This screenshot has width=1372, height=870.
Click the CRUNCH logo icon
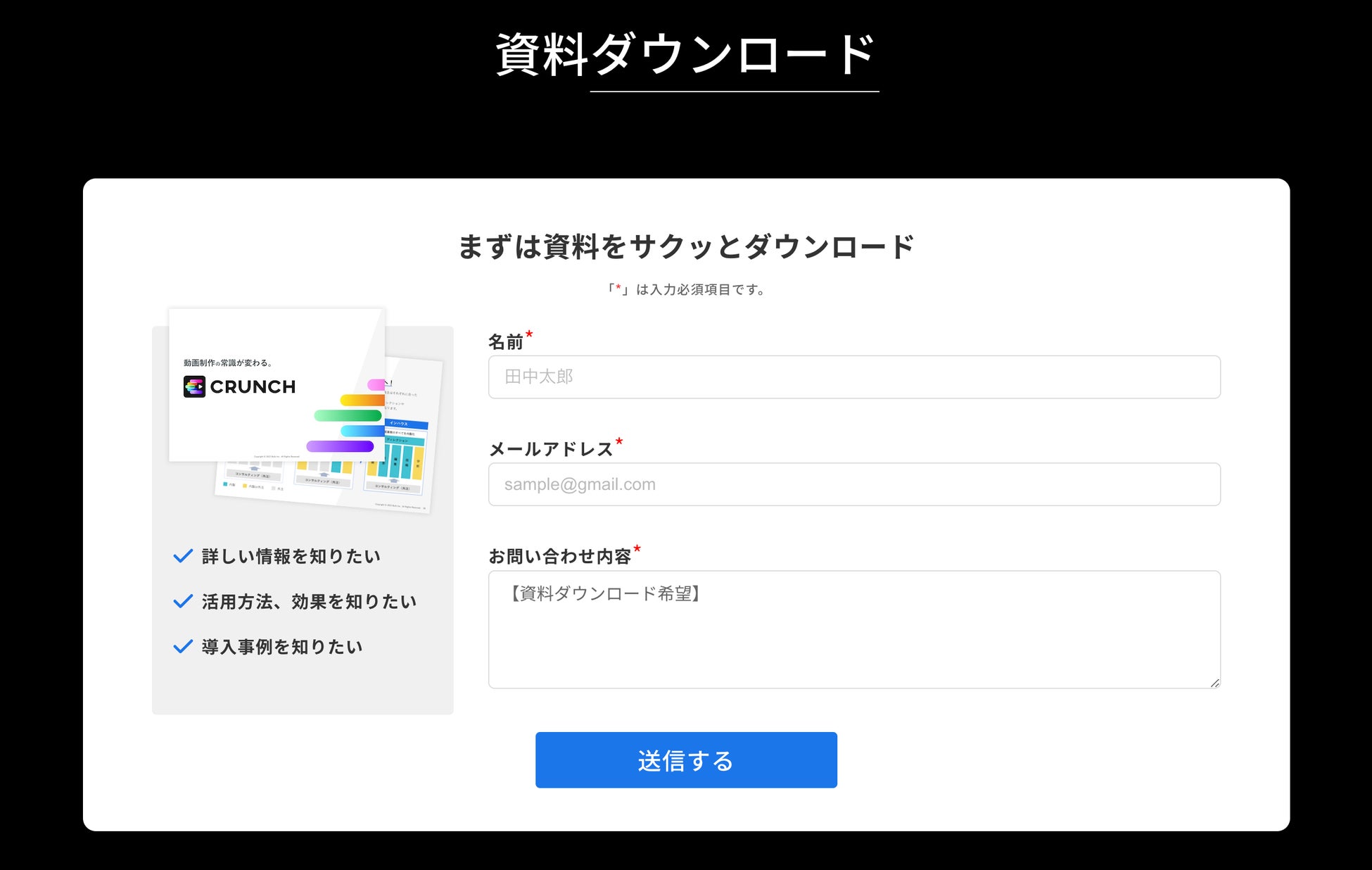[x=194, y=386]
